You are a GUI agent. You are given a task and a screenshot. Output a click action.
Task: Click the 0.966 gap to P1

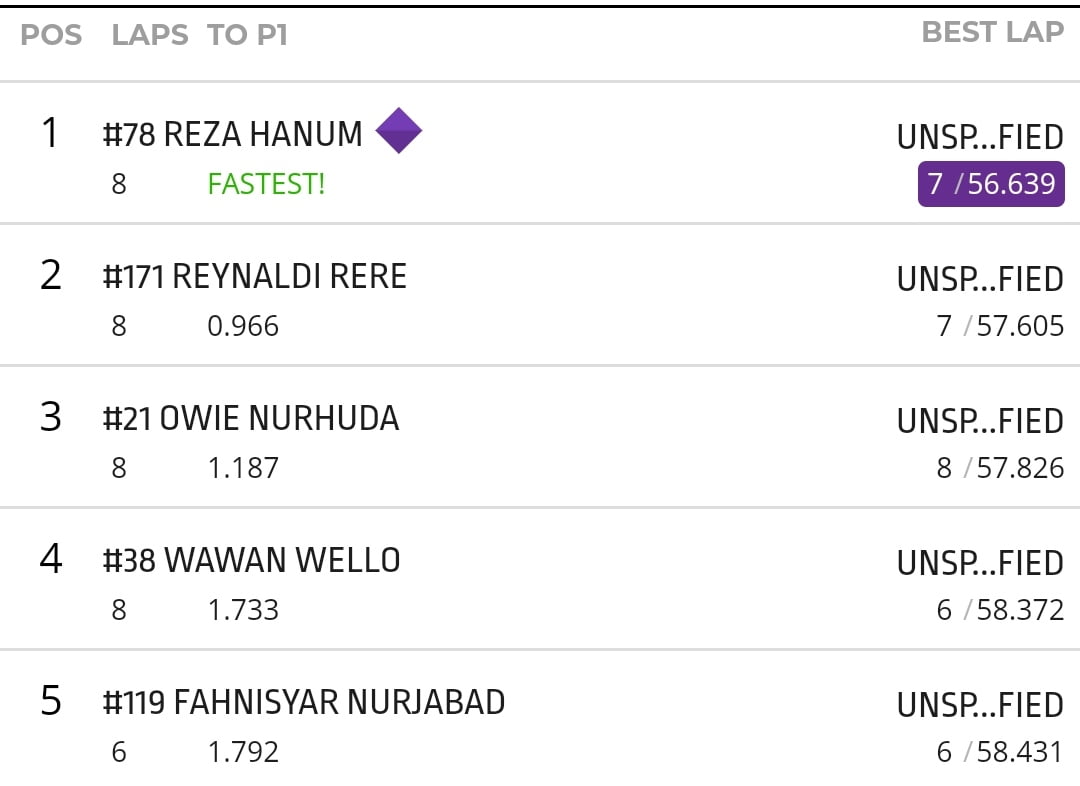click(243, 327)
